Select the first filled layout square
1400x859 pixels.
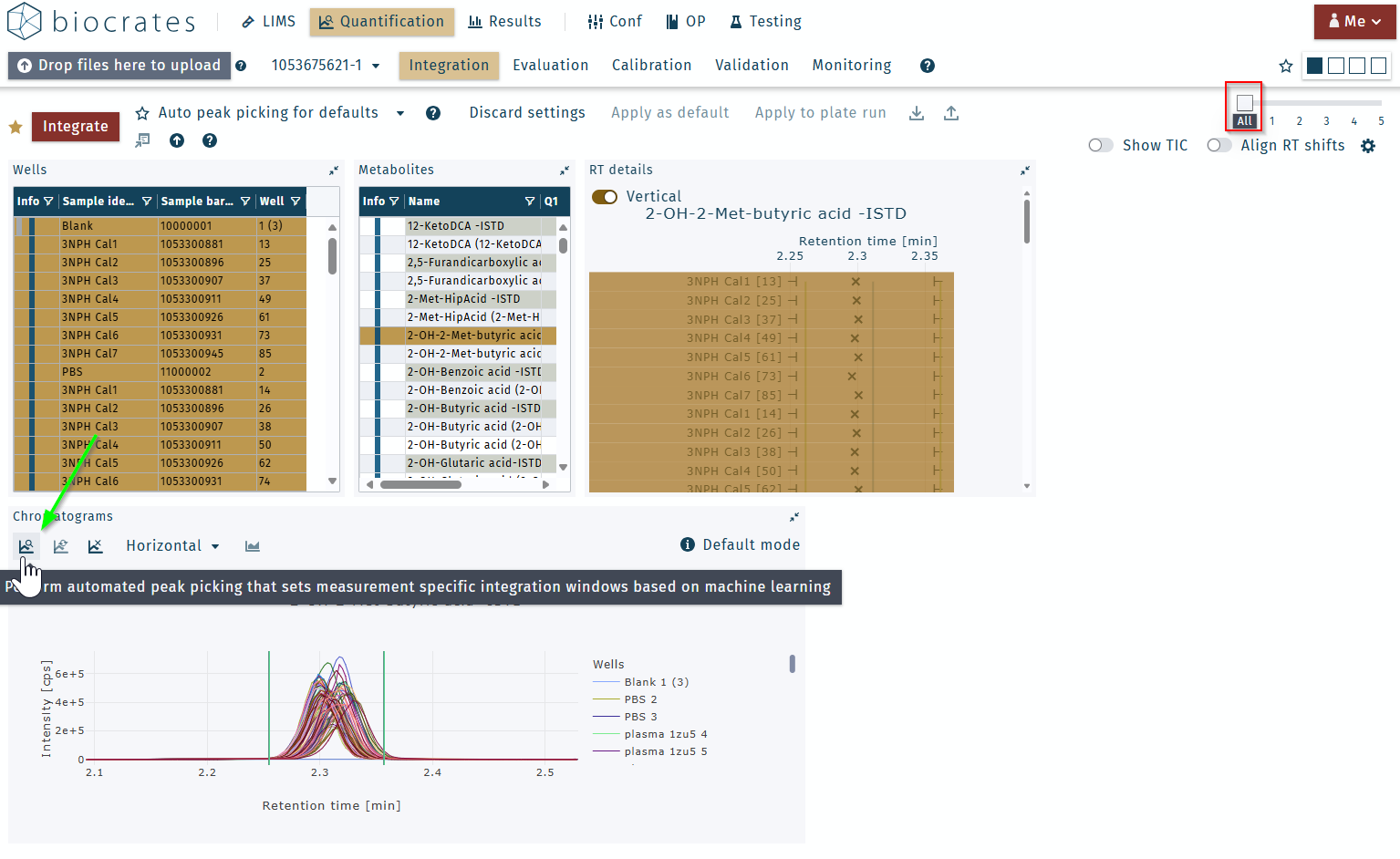(1315, 66)
